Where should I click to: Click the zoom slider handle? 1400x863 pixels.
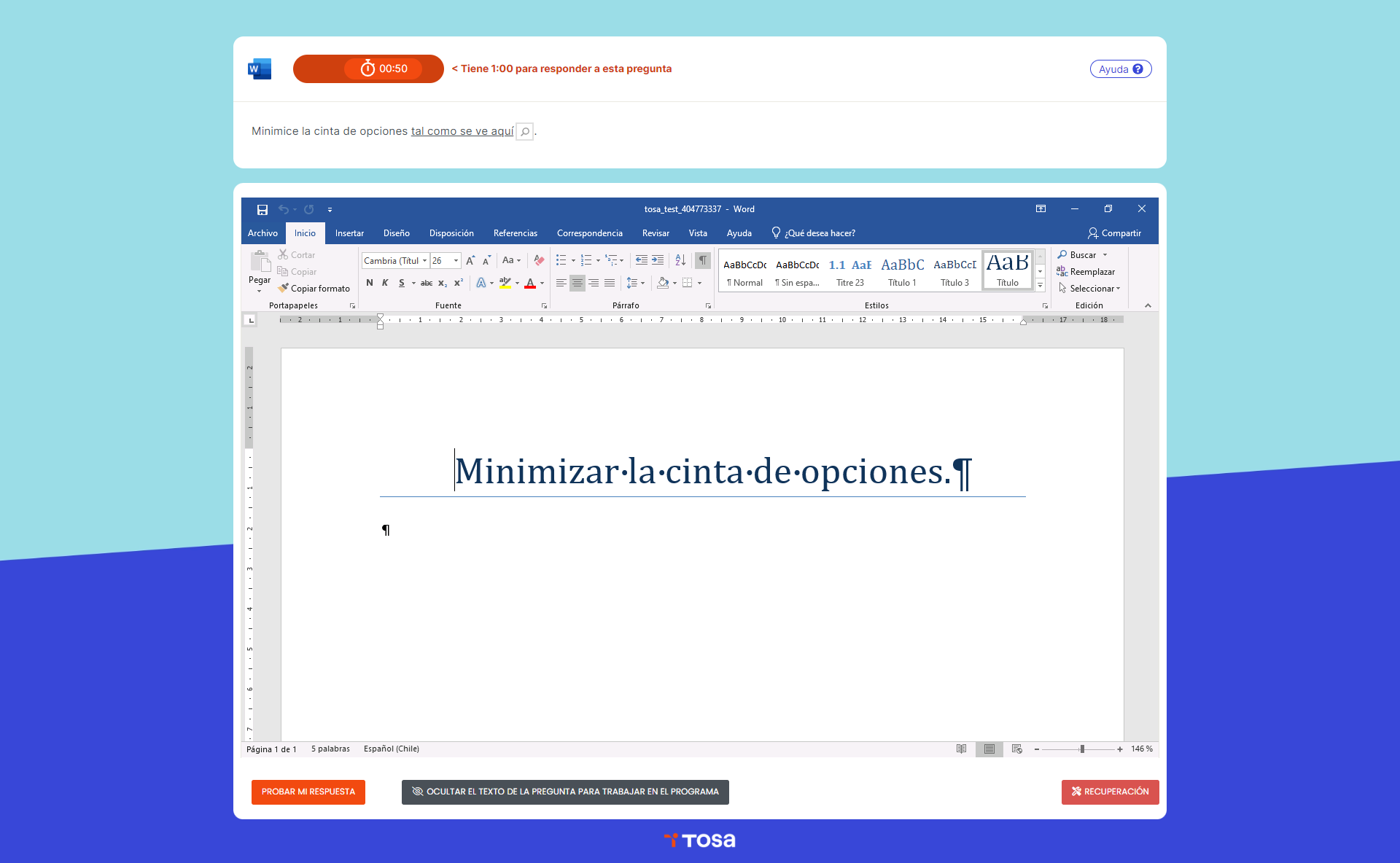[x=1082, y=749]
